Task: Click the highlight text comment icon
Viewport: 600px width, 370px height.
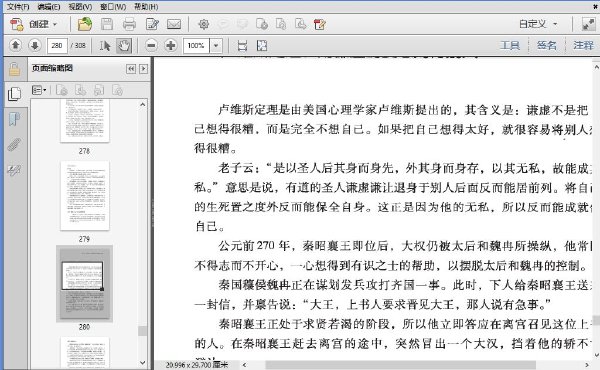Action: pos(242,24)
